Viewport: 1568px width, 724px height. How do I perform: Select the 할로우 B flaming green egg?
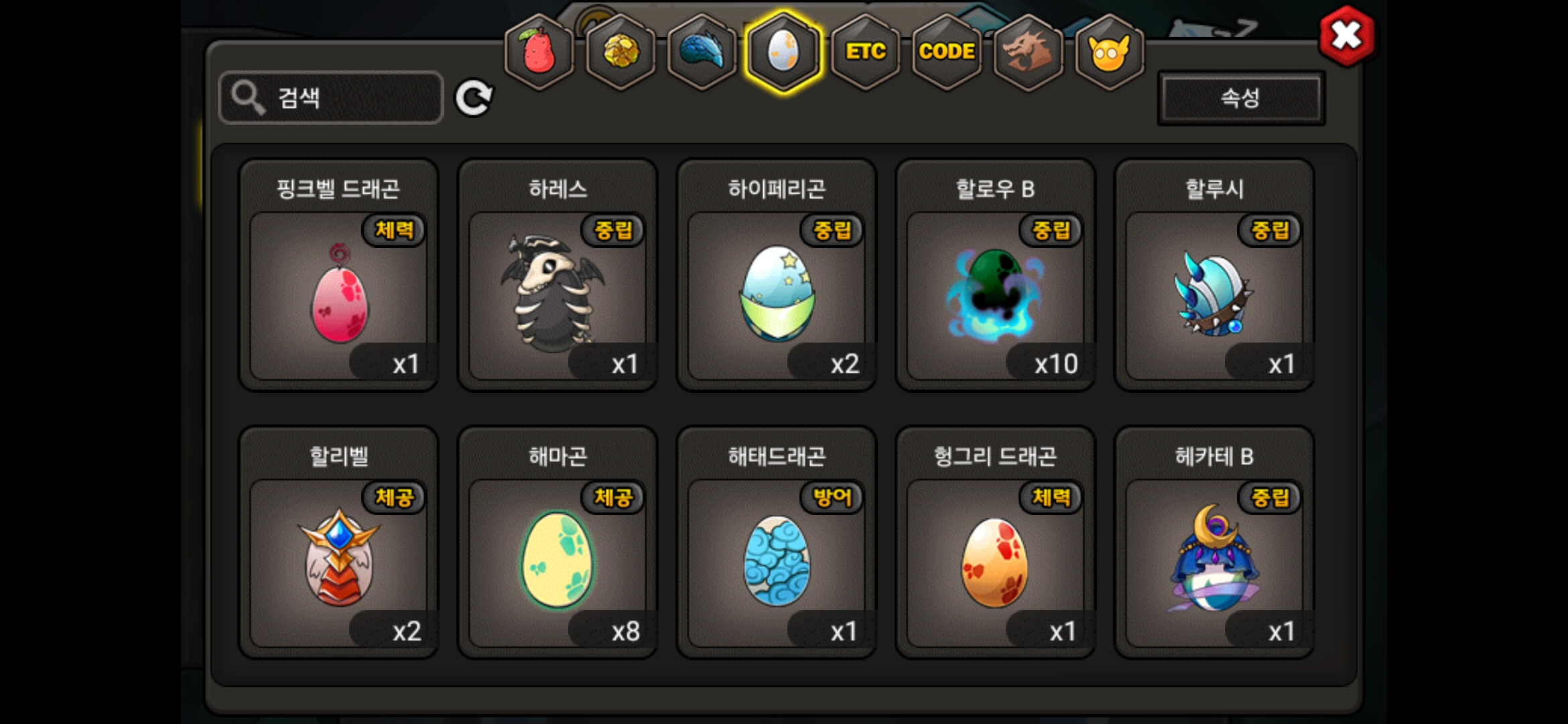click(995, 275)
